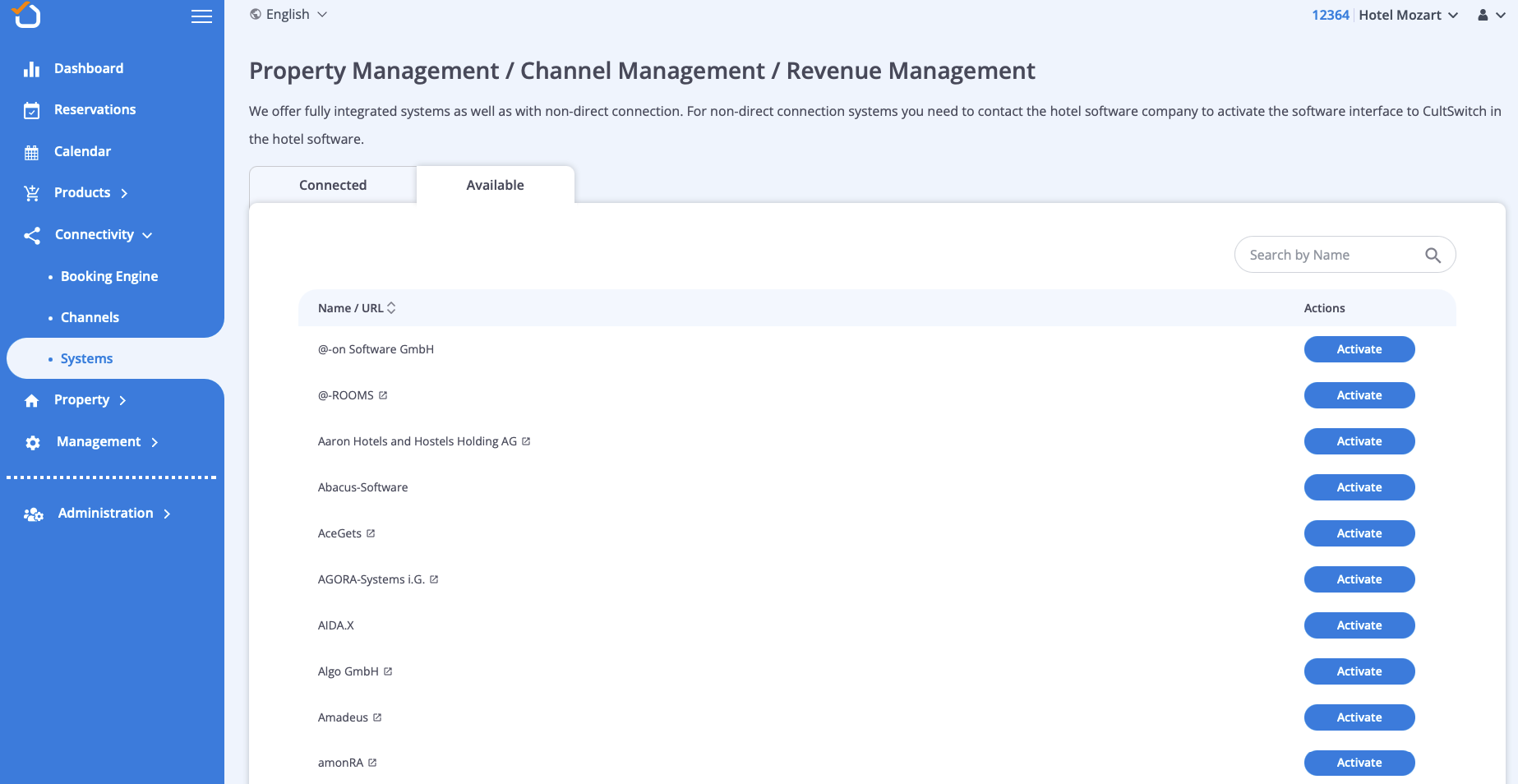Activate the Abacus-Software system

1359,487
